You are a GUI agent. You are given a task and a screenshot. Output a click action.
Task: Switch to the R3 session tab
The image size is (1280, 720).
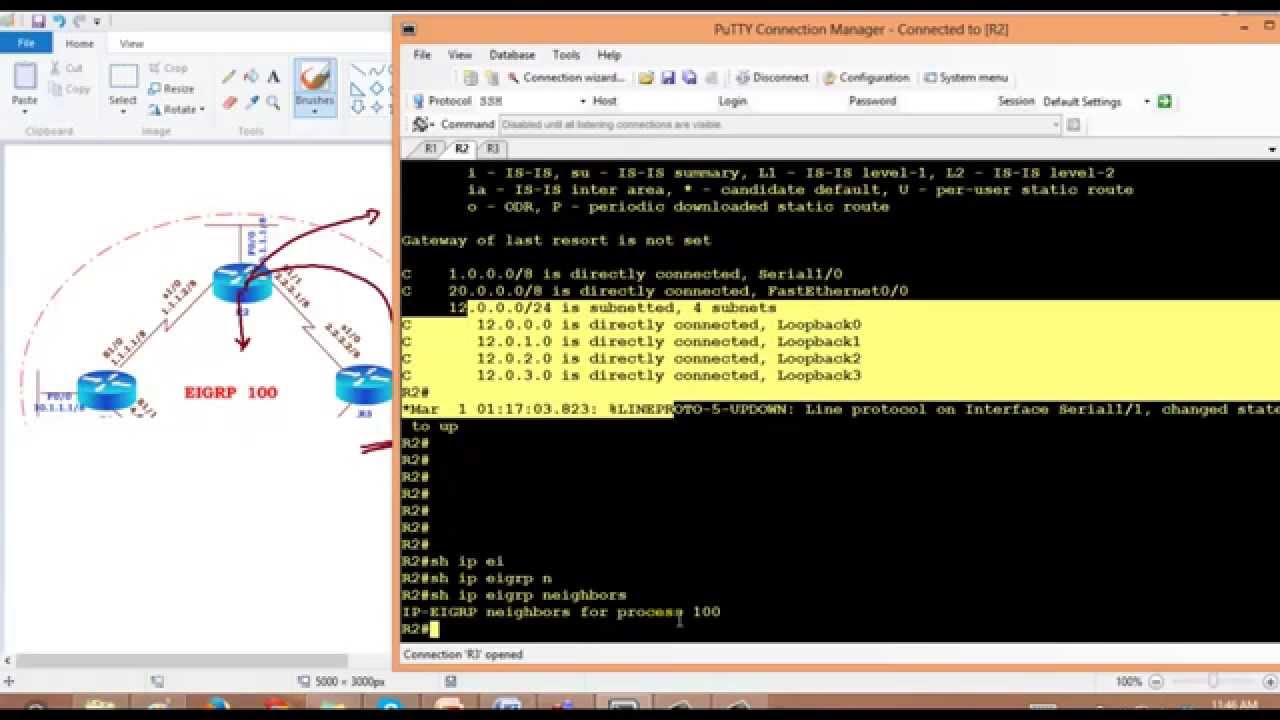pyautogui.click(x=492, y=148)
